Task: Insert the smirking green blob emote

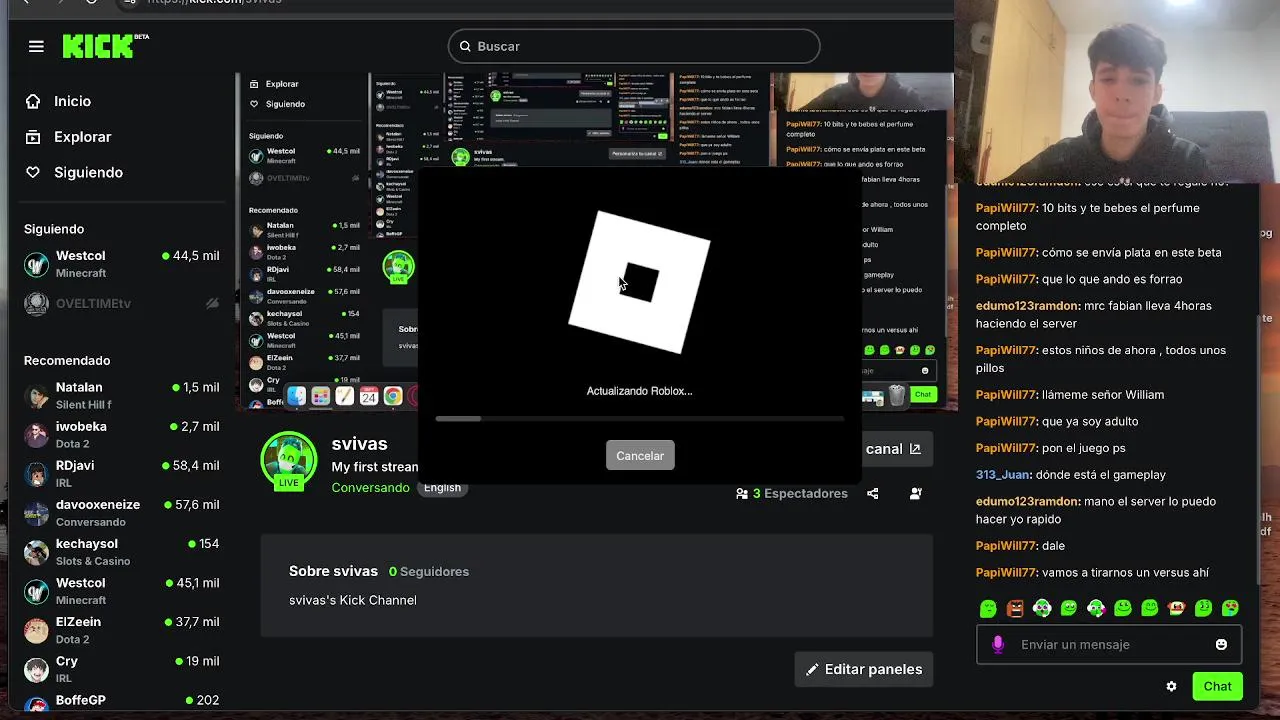Action: [1204, 608]
